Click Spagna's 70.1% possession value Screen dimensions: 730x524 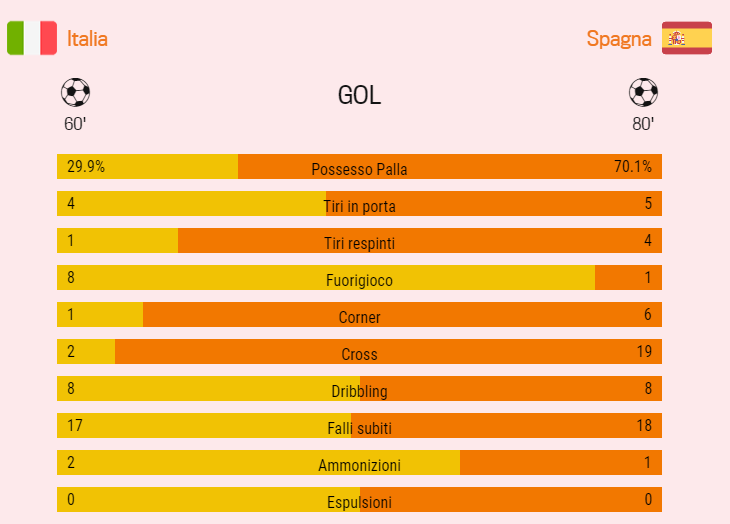(632, 166)
